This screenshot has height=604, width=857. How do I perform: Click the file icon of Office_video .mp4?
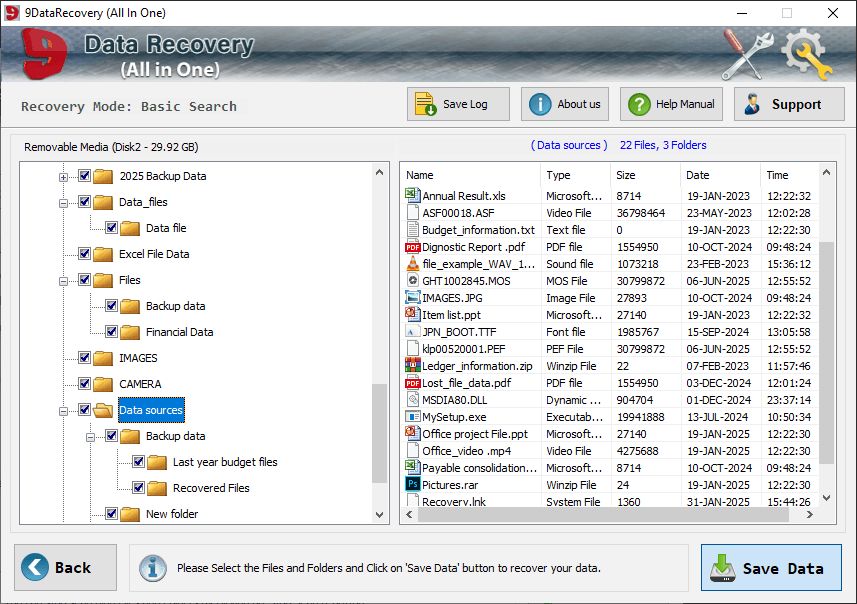pos(413,450)
